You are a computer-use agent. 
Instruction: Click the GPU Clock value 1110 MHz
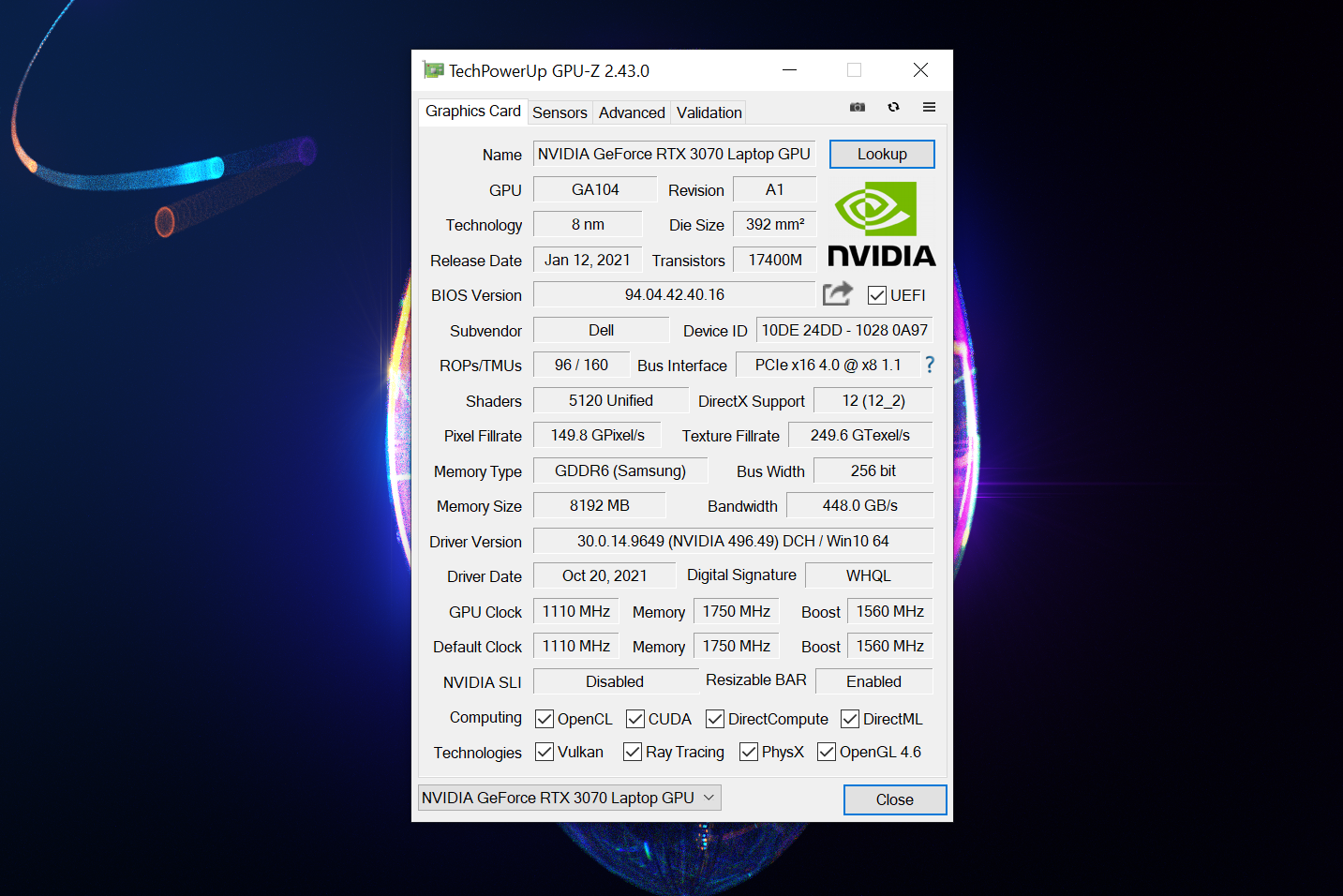(575, 611)
